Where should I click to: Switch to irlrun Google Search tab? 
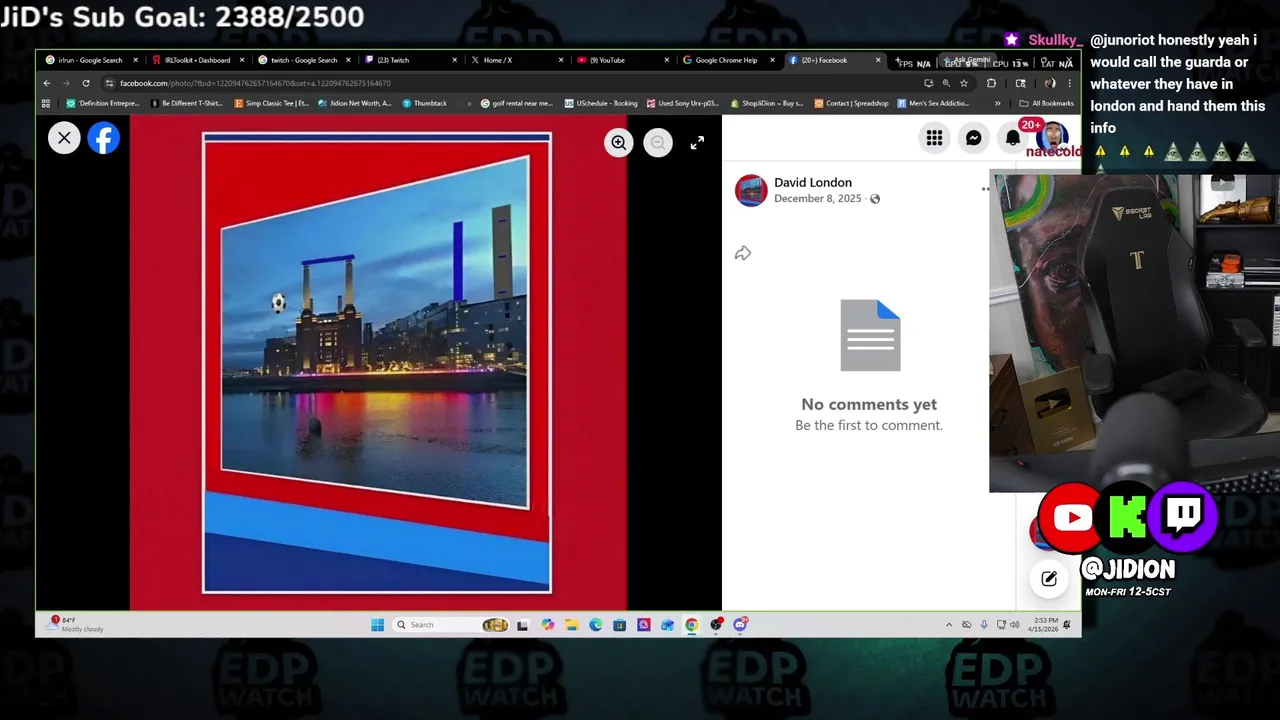90,60
